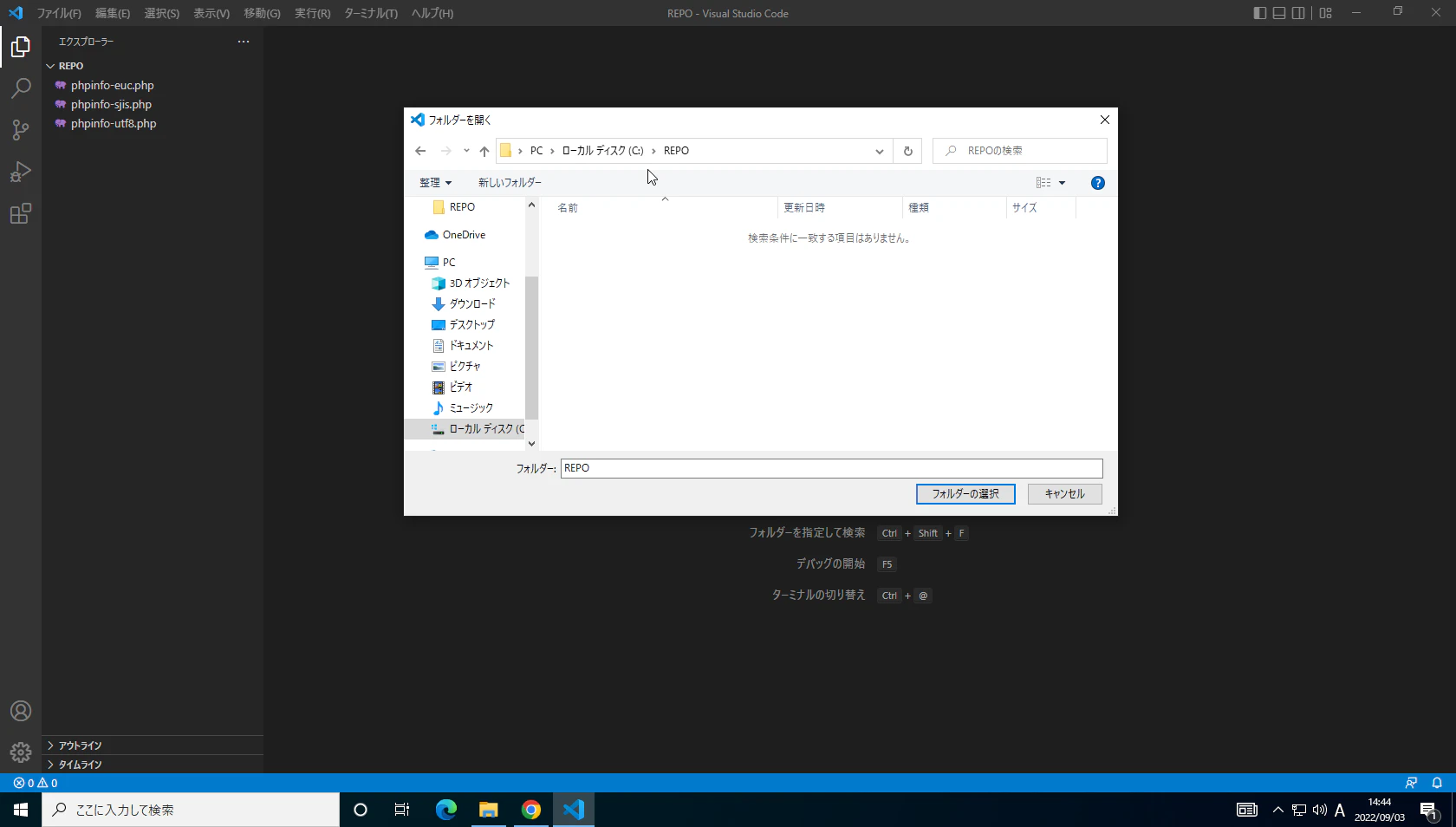1456x827 pixels.
Task: Open the dialog help button
Action: pos(1098,183)
